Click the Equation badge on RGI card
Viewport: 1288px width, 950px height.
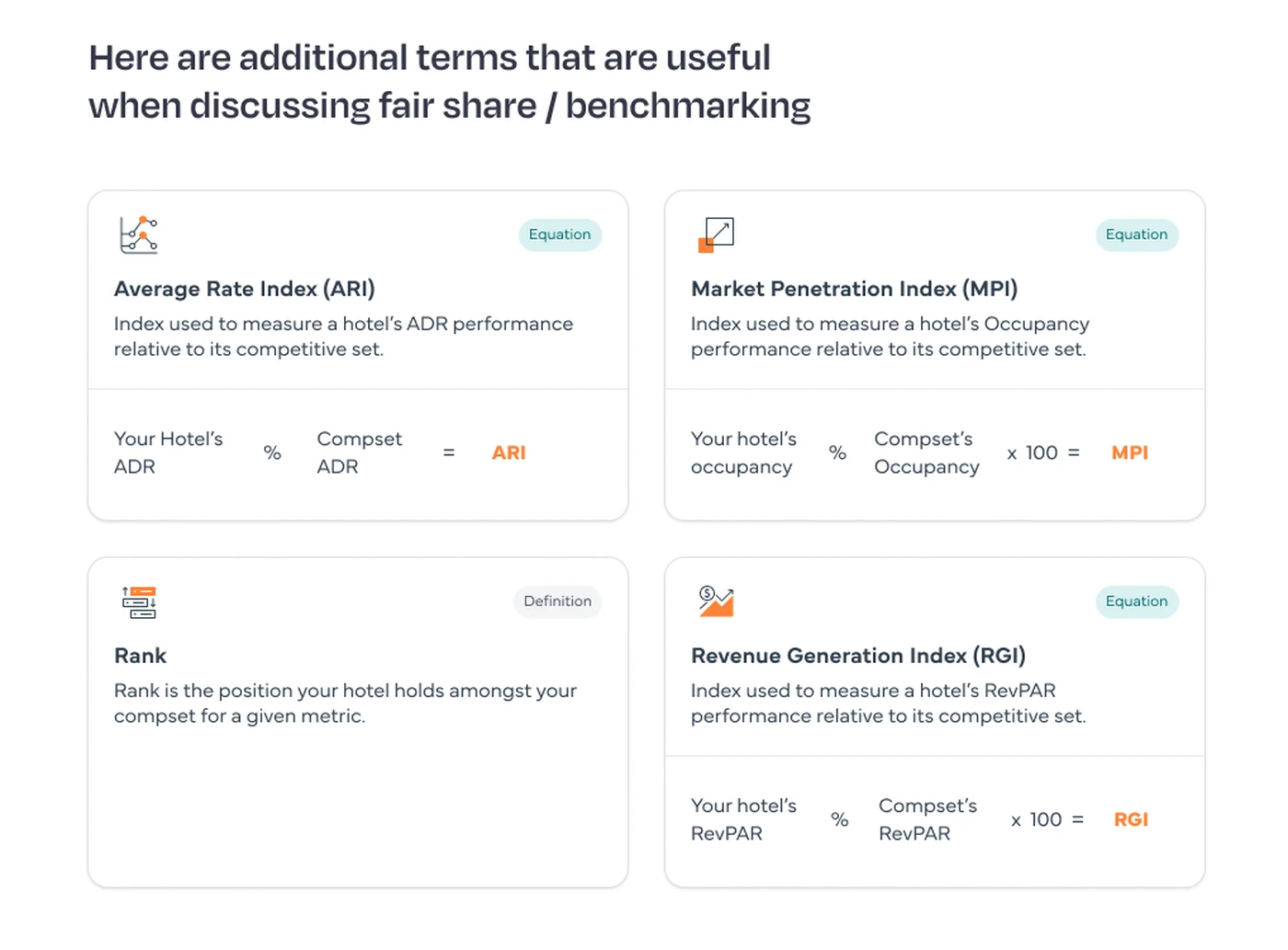tap(1136, 601)
